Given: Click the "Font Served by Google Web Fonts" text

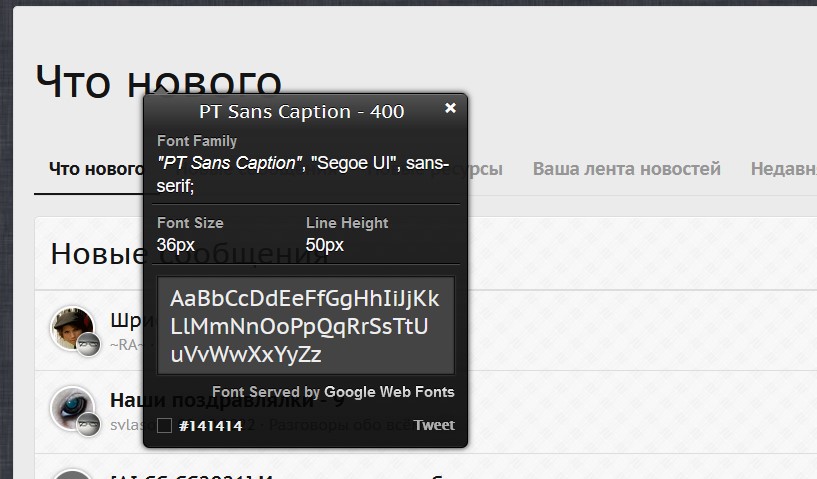Looking at the screenshot, I should coord(333,391).
